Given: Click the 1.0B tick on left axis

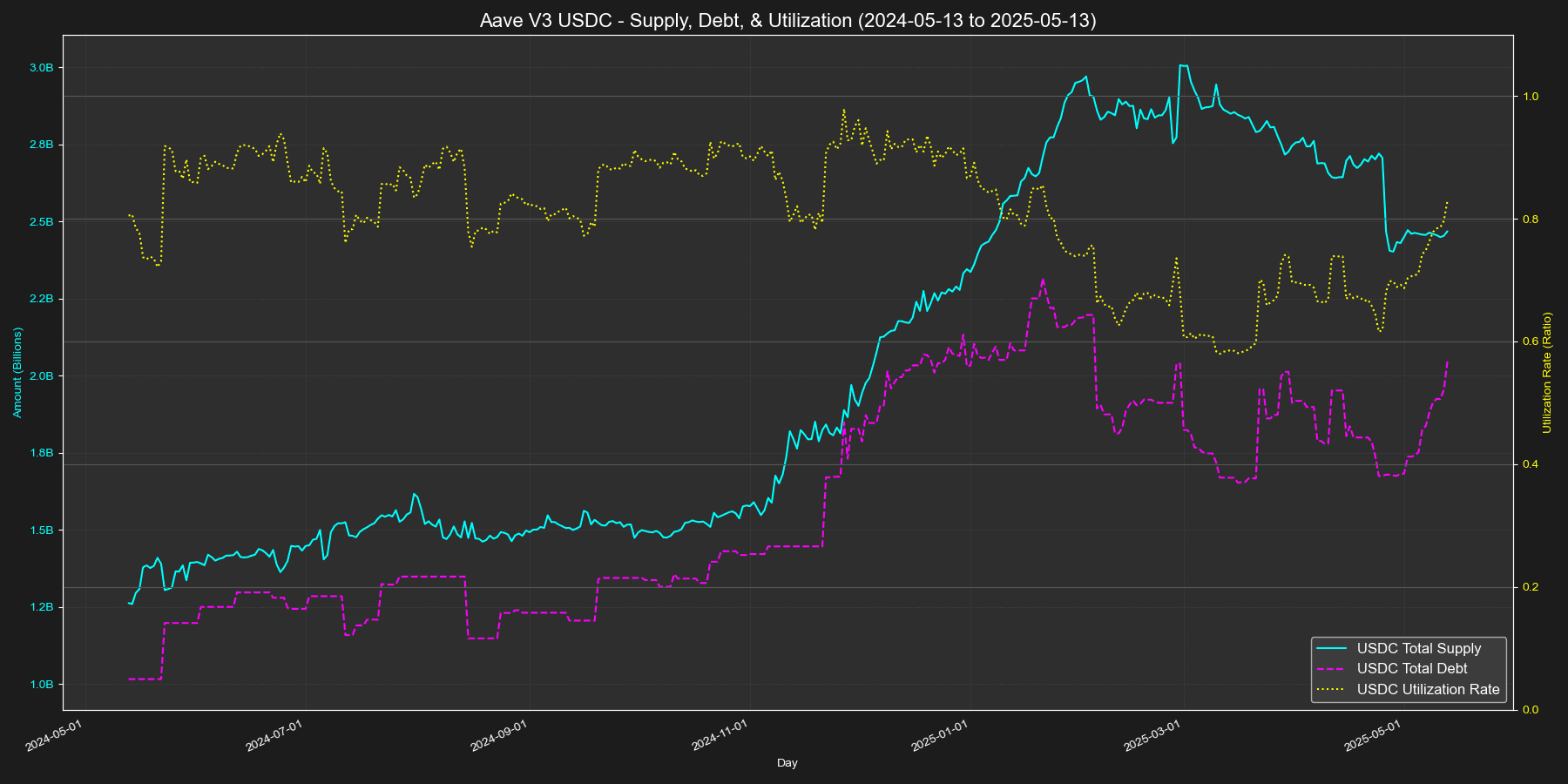Looking at the screenshot, I should [42, 685].
